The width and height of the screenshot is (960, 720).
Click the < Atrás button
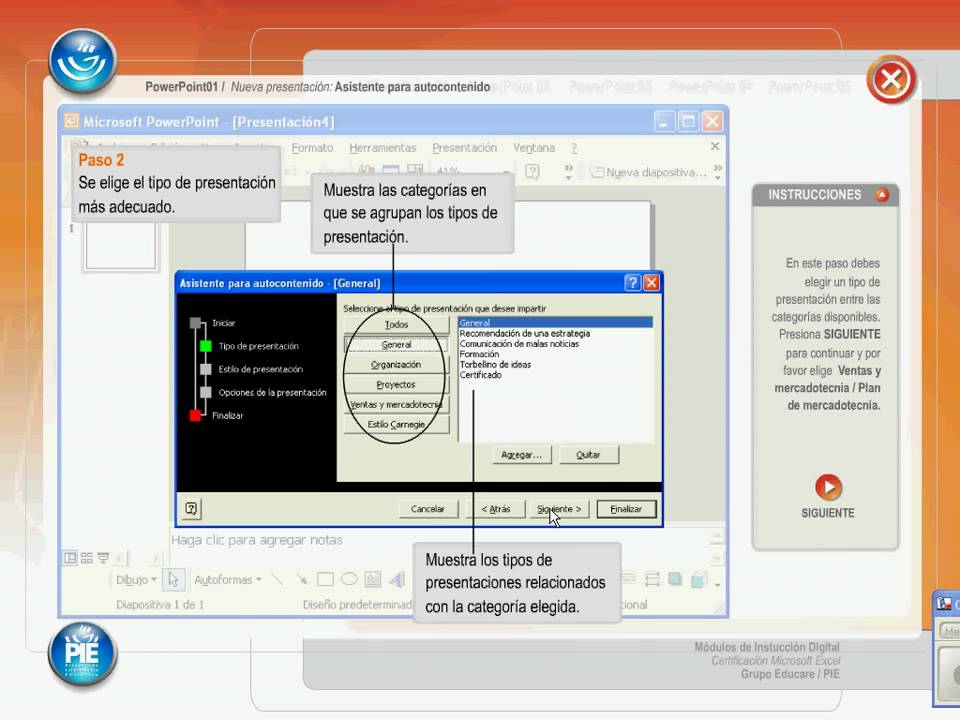pyautogui.click(x=496, y=509)
